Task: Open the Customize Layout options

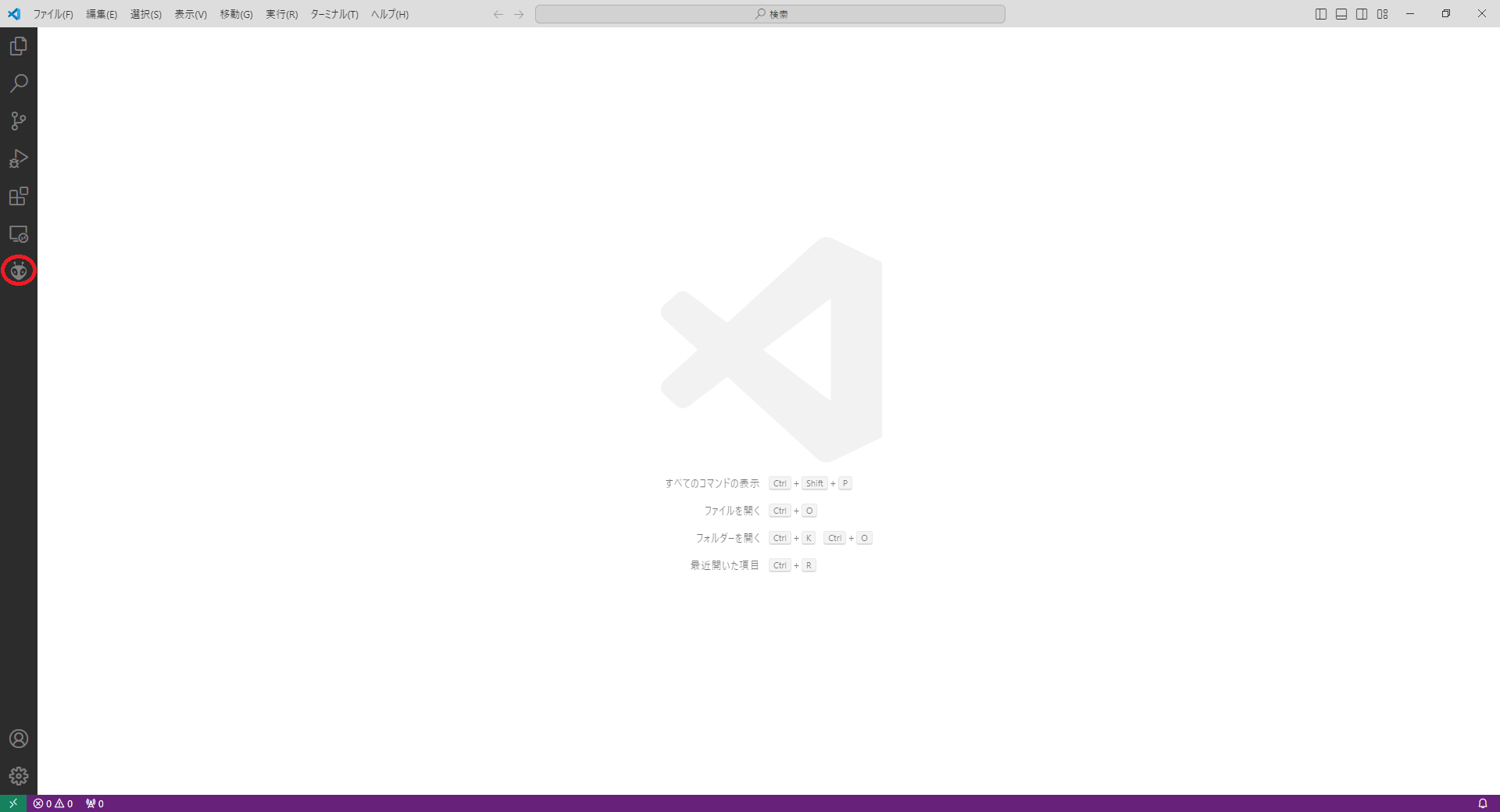Action: click(x=1383, y=14)
